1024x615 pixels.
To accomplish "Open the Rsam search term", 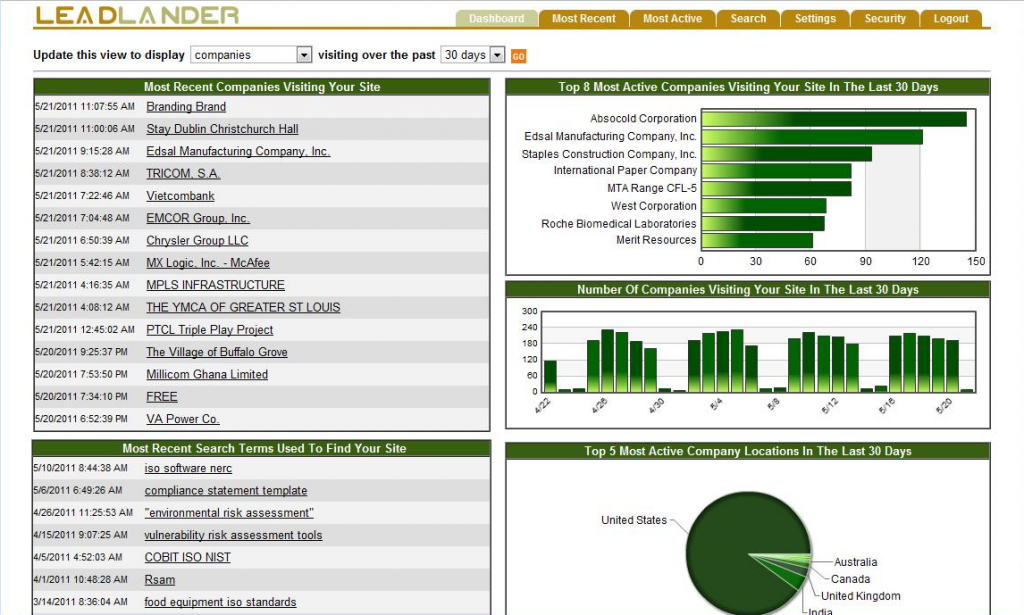I will pyautogui.click(x=159, y=579).
